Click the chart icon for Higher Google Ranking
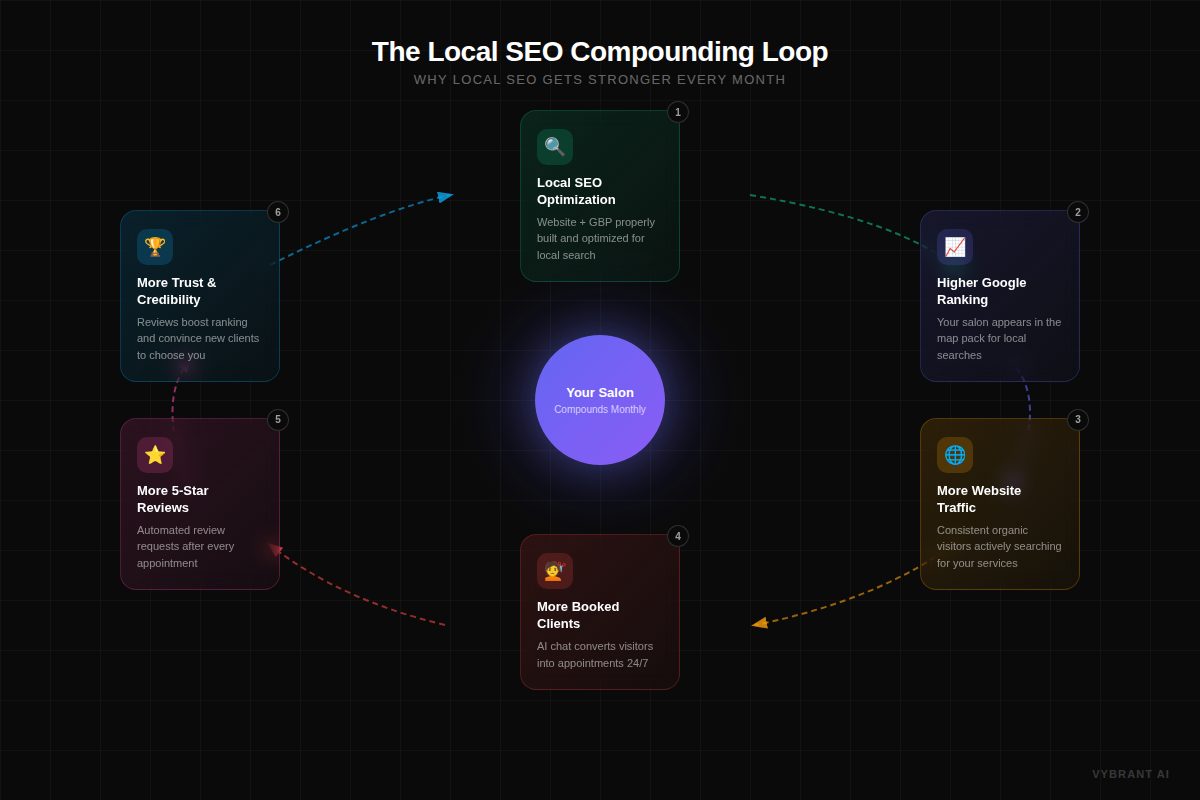Screen dimensions: 1200x800 click(955, 247)
